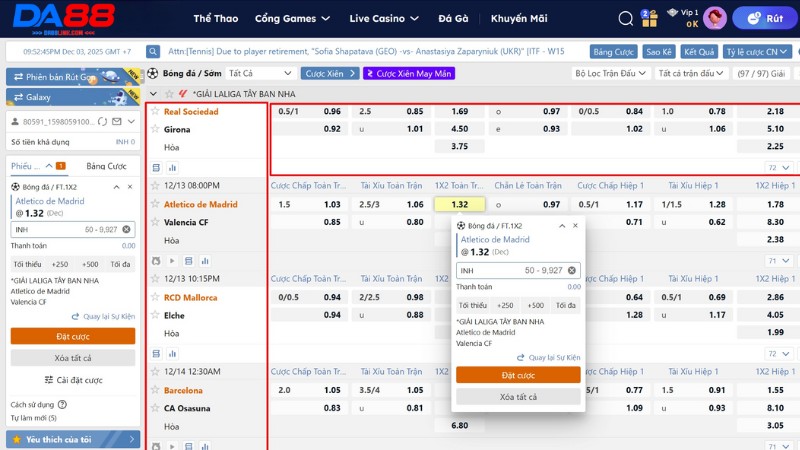Expand 72 more markets for Real Sociedad match
The height and width of the screenshot is (450, 800).
779,167
